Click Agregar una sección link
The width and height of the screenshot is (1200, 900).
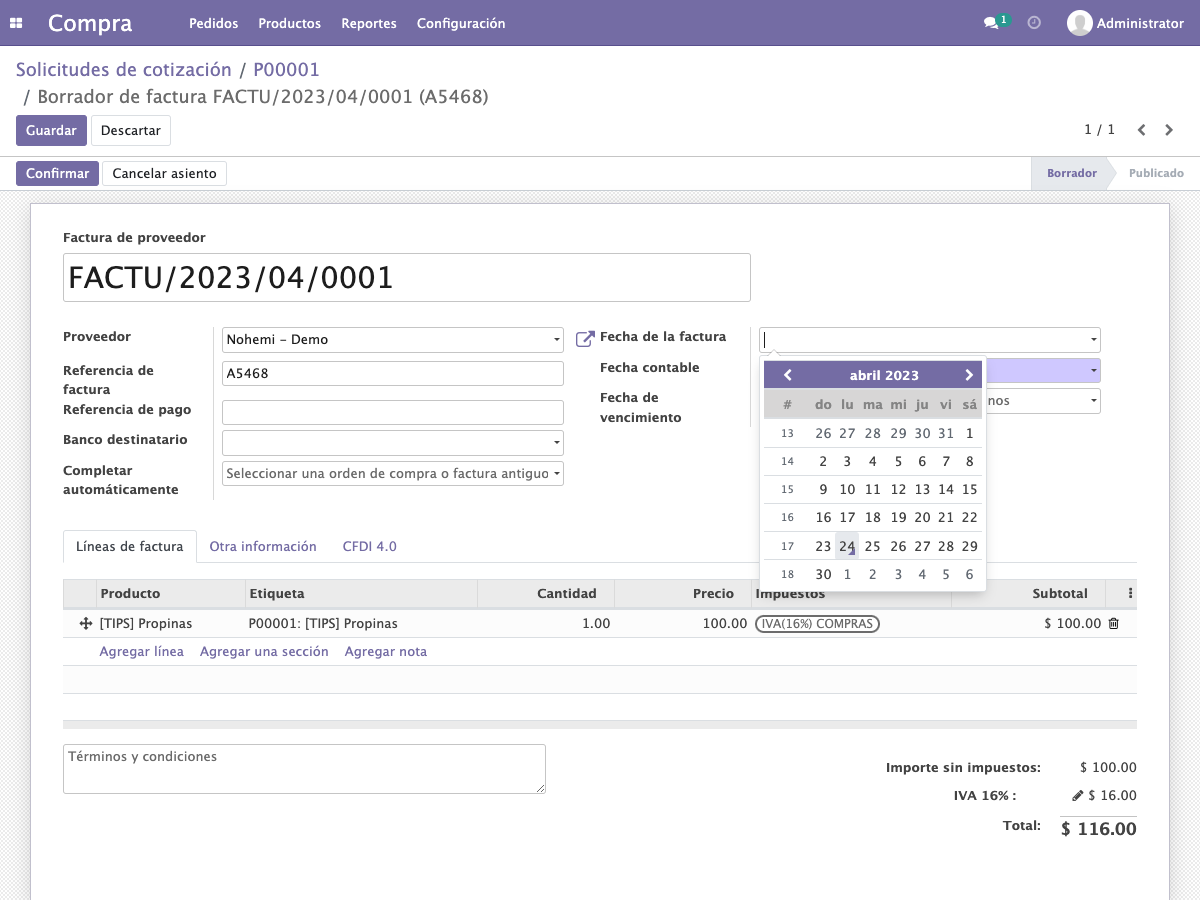264,651
